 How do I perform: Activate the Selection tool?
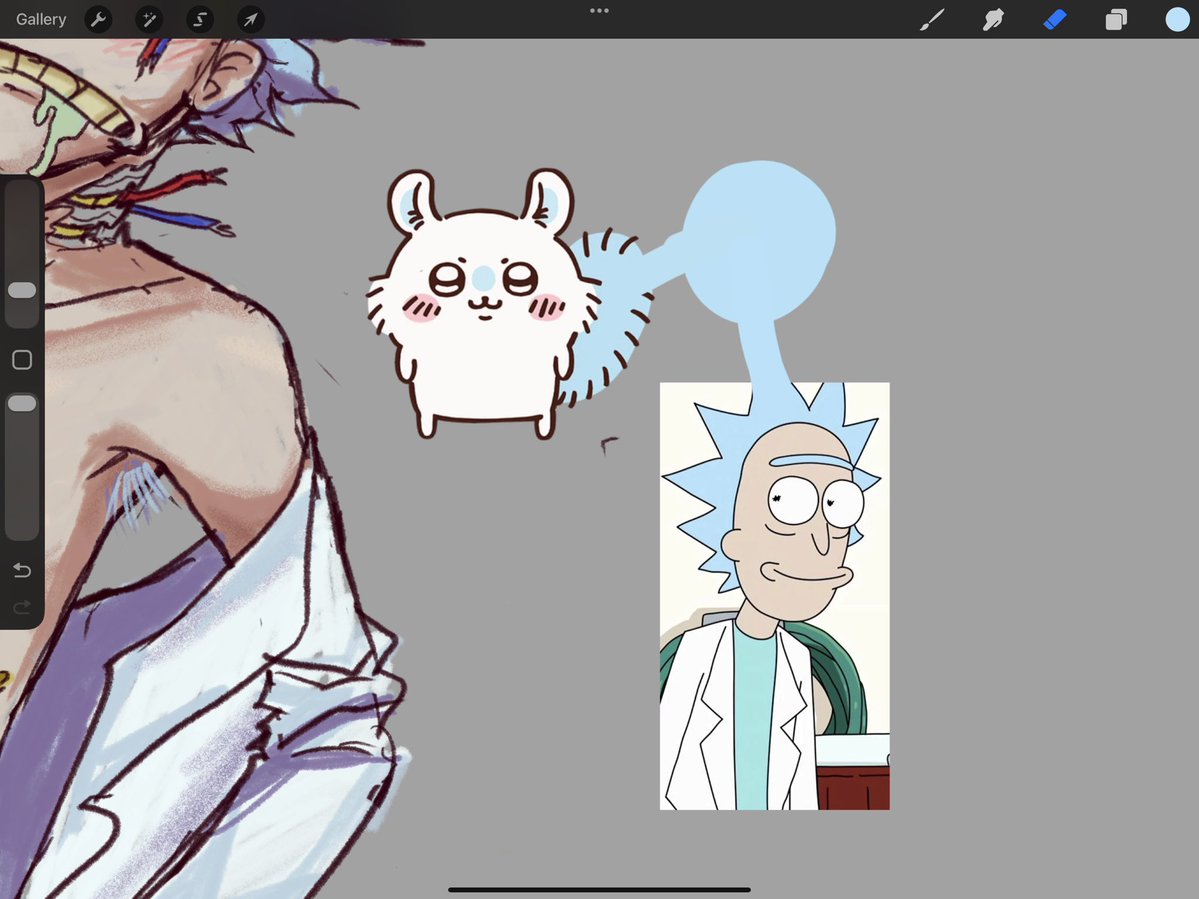pyautogui.click(x=200, y=19)
